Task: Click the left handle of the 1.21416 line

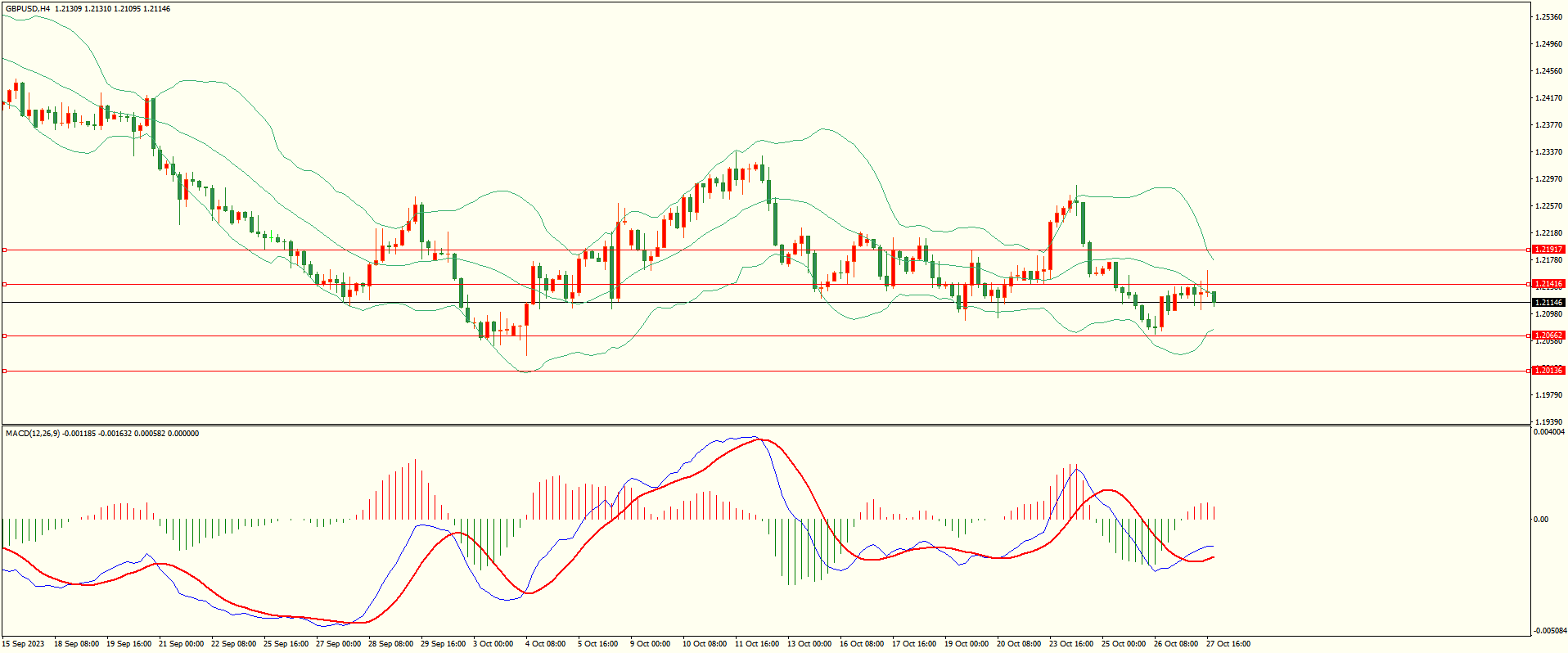Action: [x=5, y=284]
